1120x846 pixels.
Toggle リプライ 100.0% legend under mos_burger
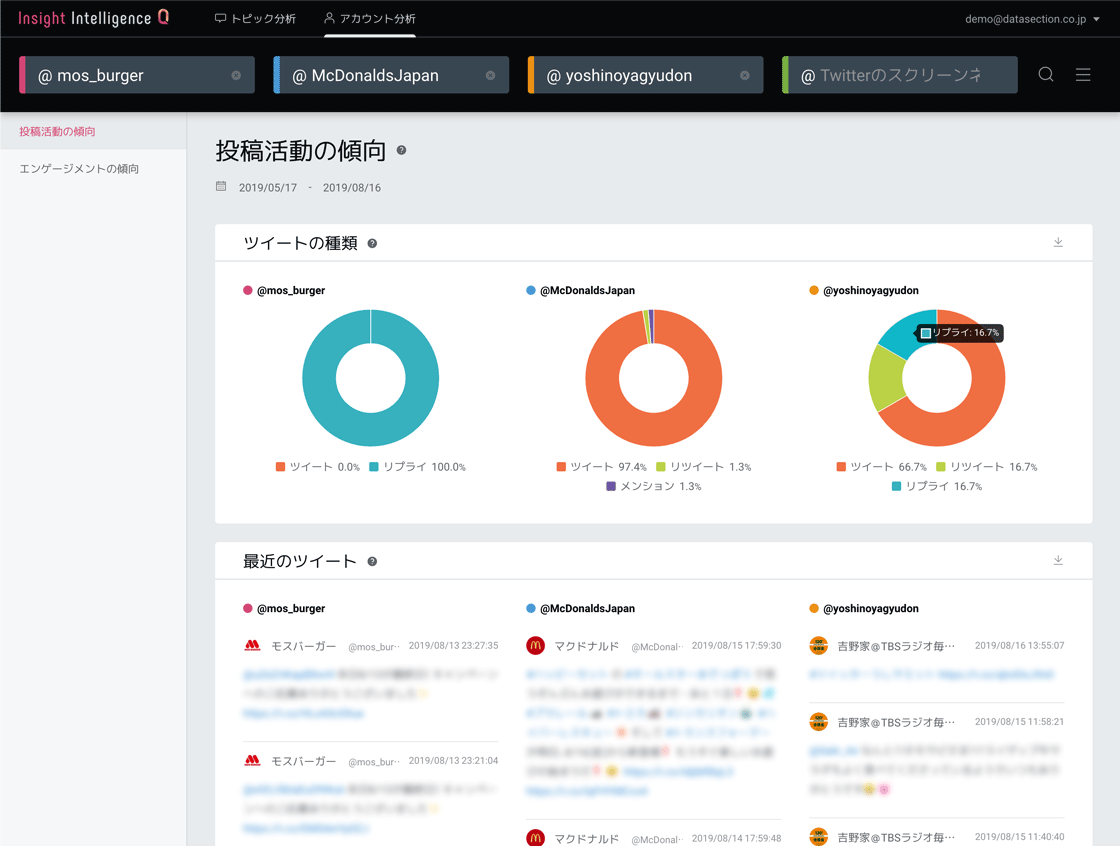point(418,467)
